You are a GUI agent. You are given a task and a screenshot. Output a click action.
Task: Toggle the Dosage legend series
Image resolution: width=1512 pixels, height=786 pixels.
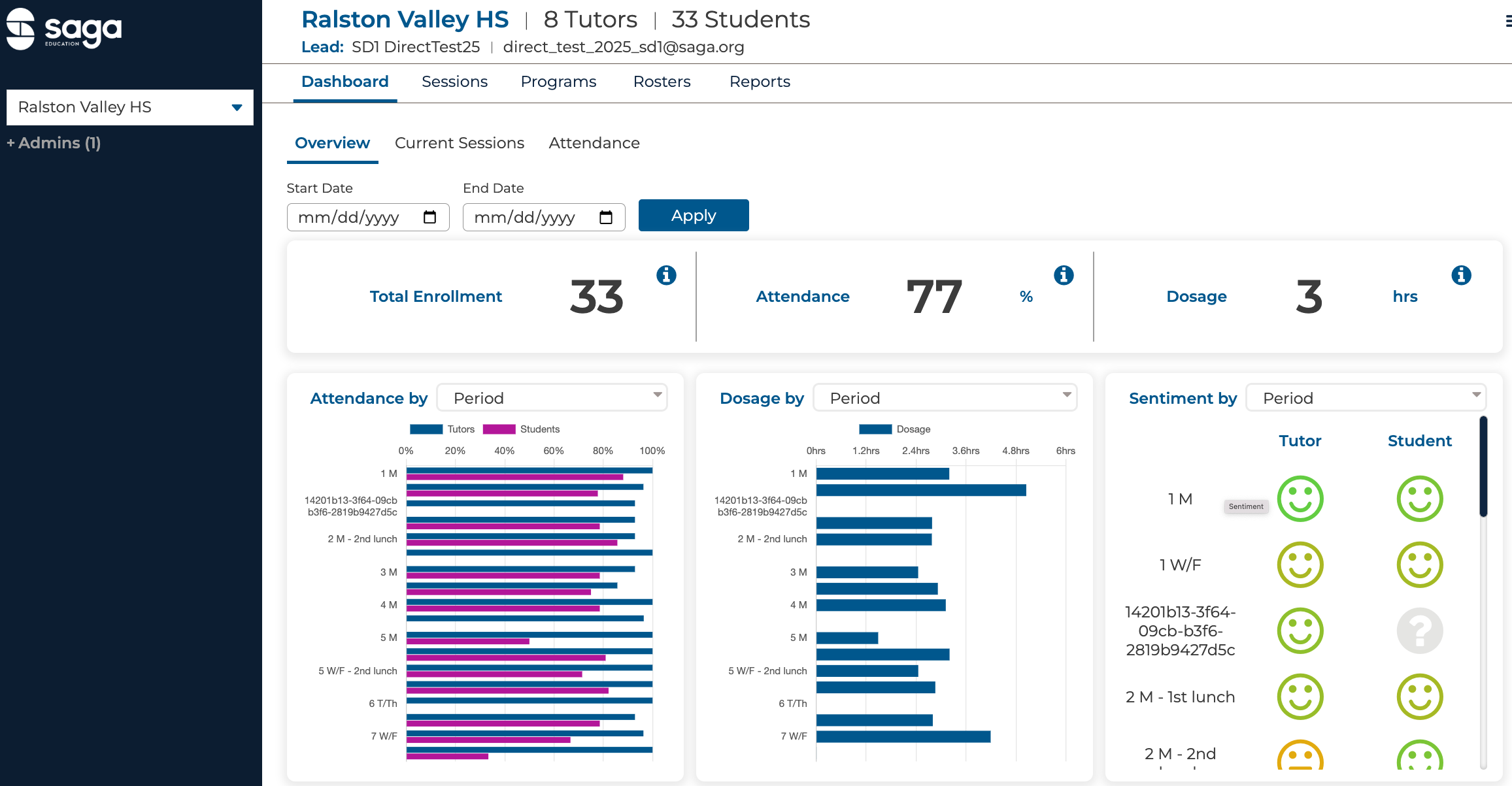[894, 429]
